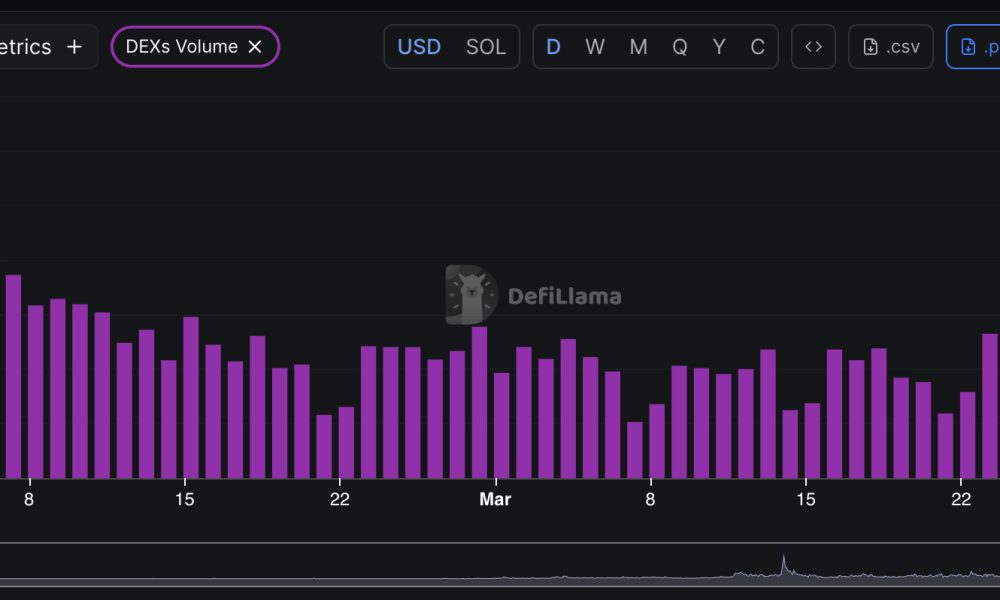Click the embed code angle-brackets icon
Screen dimensions: 1000x600
click(x=813, y=46)
